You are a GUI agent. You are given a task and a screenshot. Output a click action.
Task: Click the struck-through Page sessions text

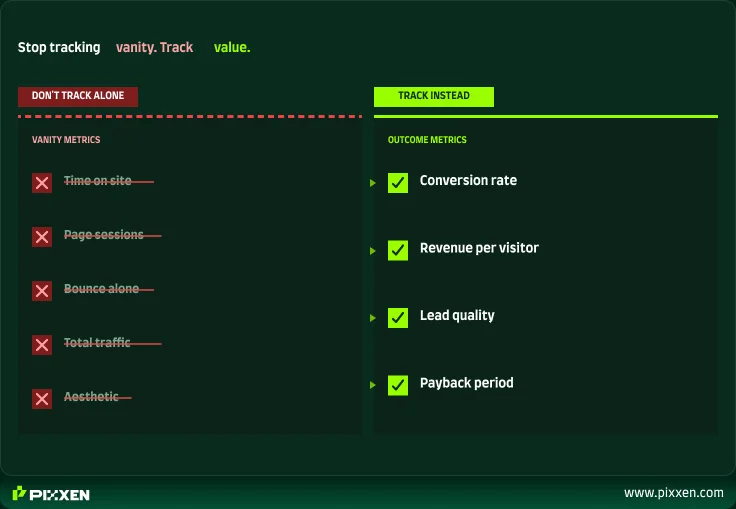(104, 235)
